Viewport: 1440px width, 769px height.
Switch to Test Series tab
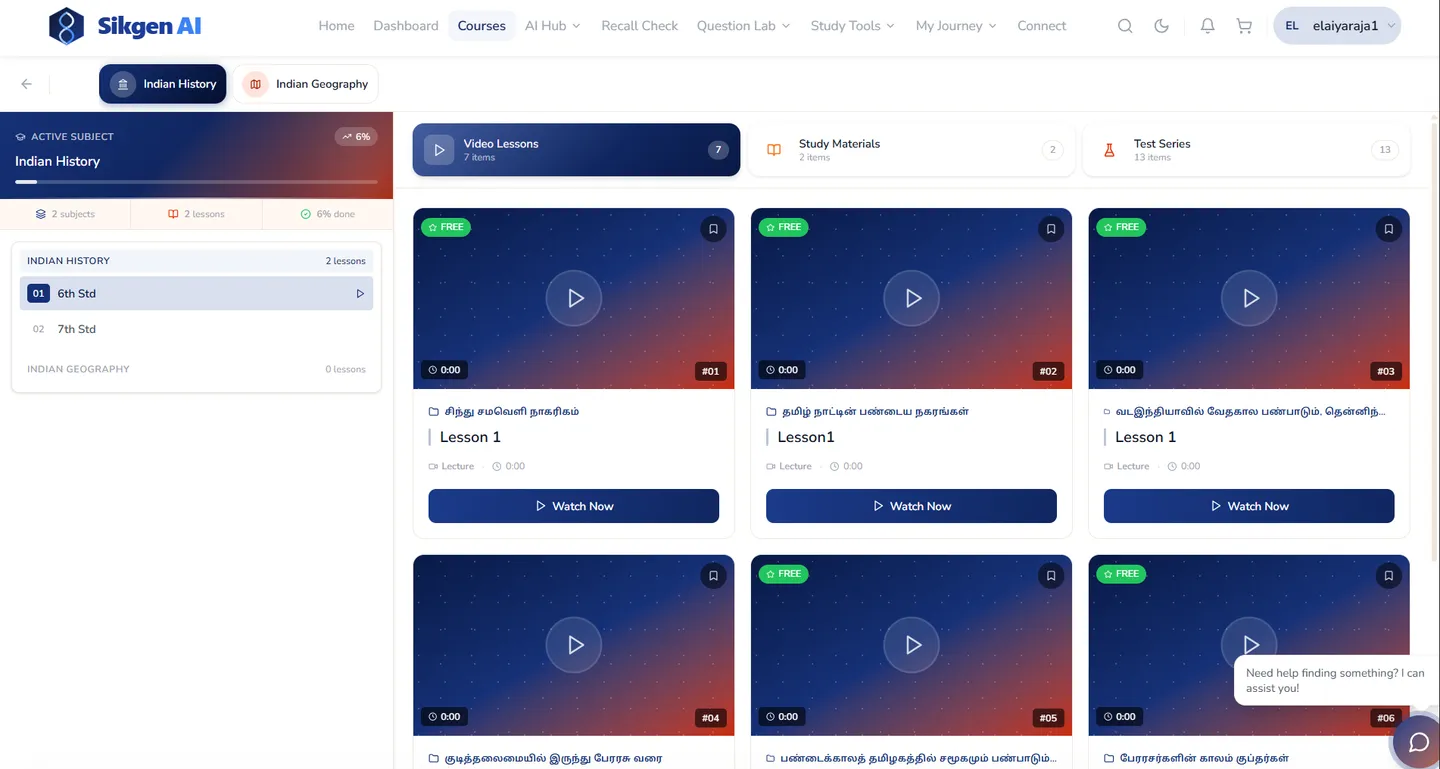(x=1246, y=150)
